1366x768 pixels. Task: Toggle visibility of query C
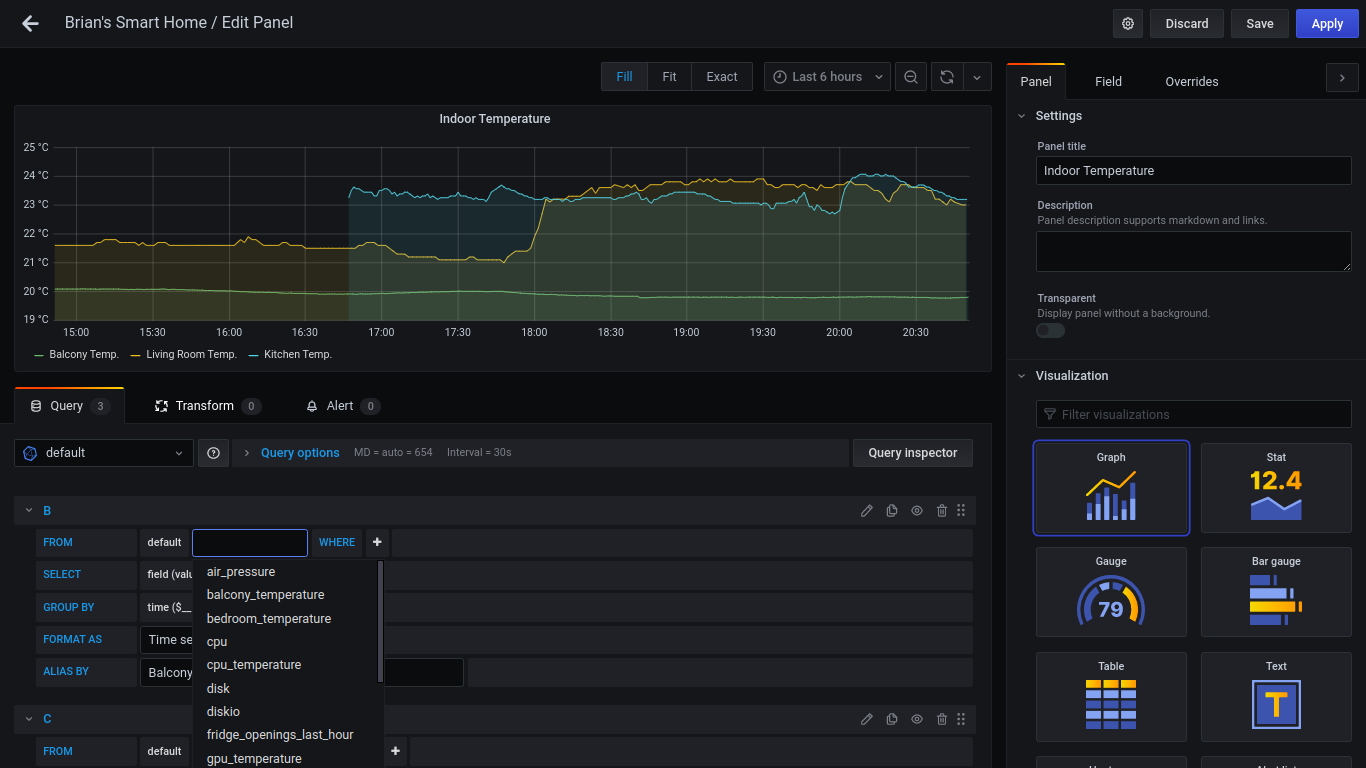tap(917, 719)
